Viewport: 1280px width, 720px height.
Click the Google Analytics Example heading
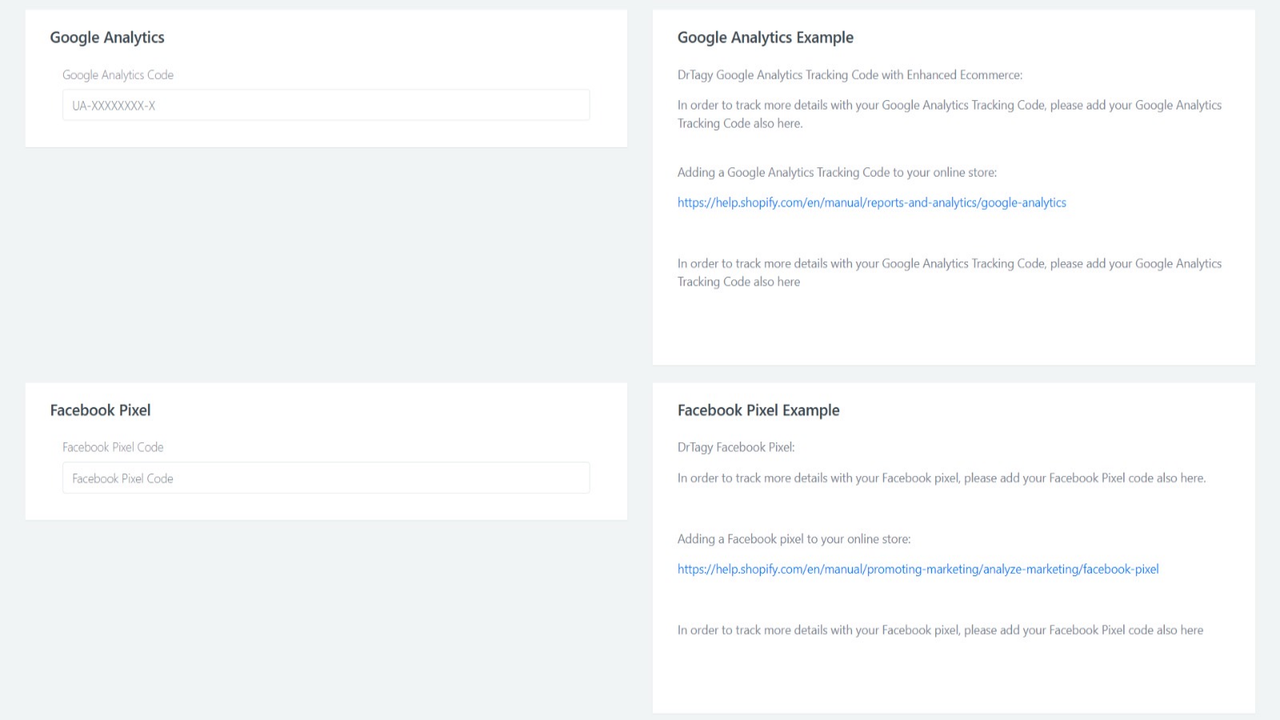tap(765, 37)
